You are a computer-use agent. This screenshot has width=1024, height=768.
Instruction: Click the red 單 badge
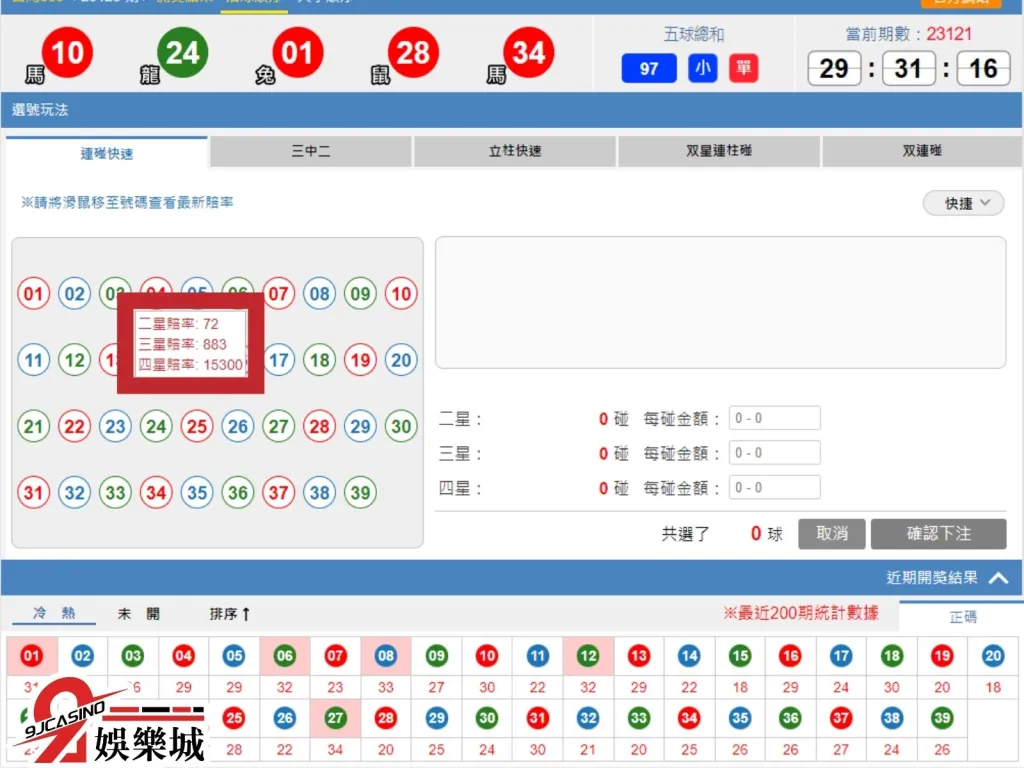[744, 68]
